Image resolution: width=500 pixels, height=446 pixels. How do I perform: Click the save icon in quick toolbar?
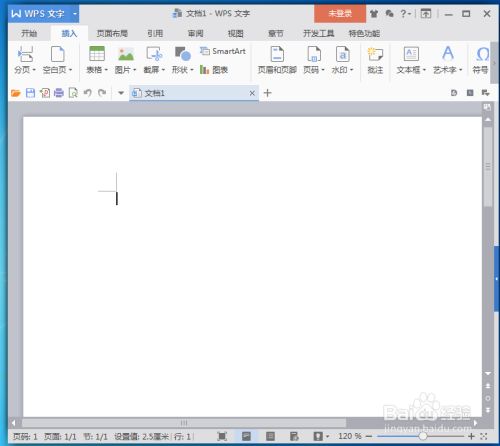30,93
